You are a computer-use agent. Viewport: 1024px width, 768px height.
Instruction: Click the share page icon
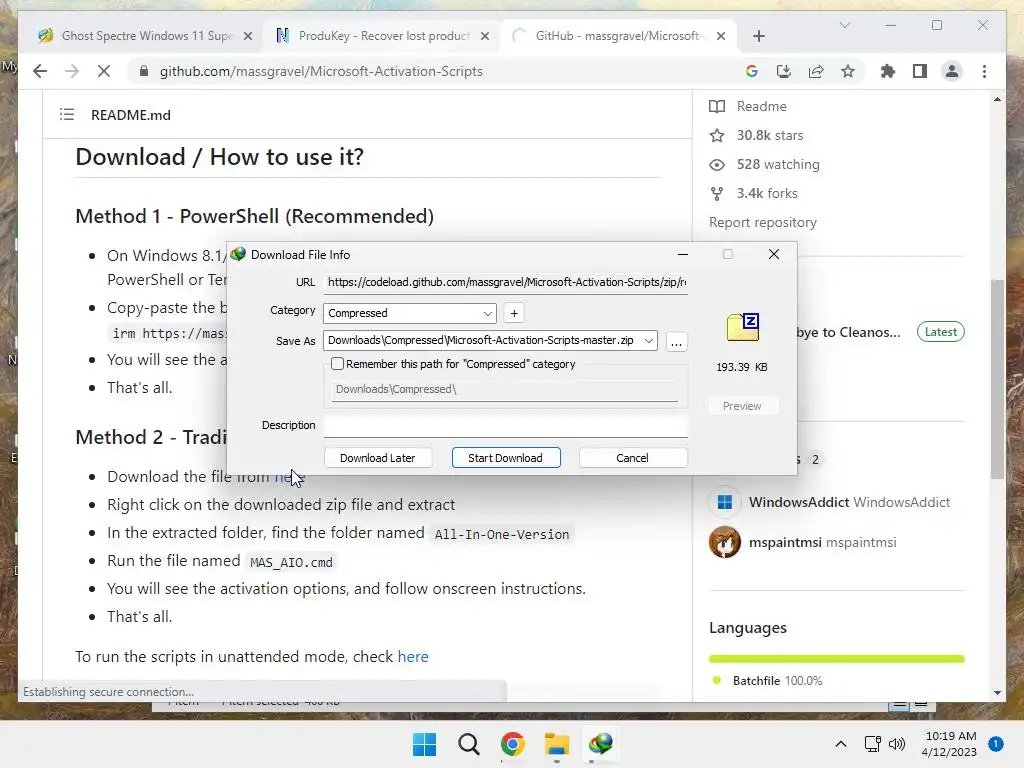[x=816, y=71]
